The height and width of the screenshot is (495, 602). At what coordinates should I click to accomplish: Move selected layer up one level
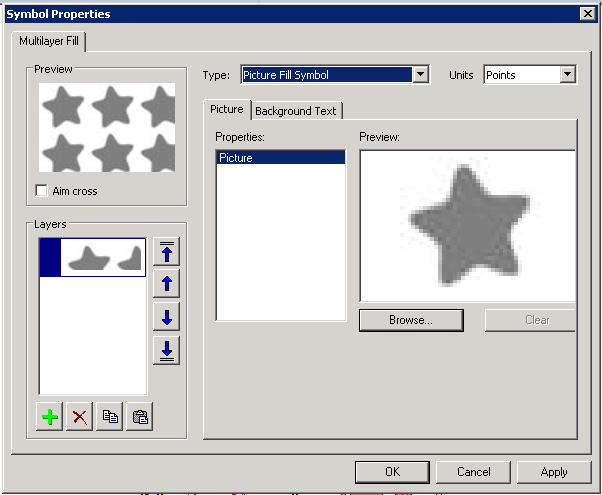166,284
